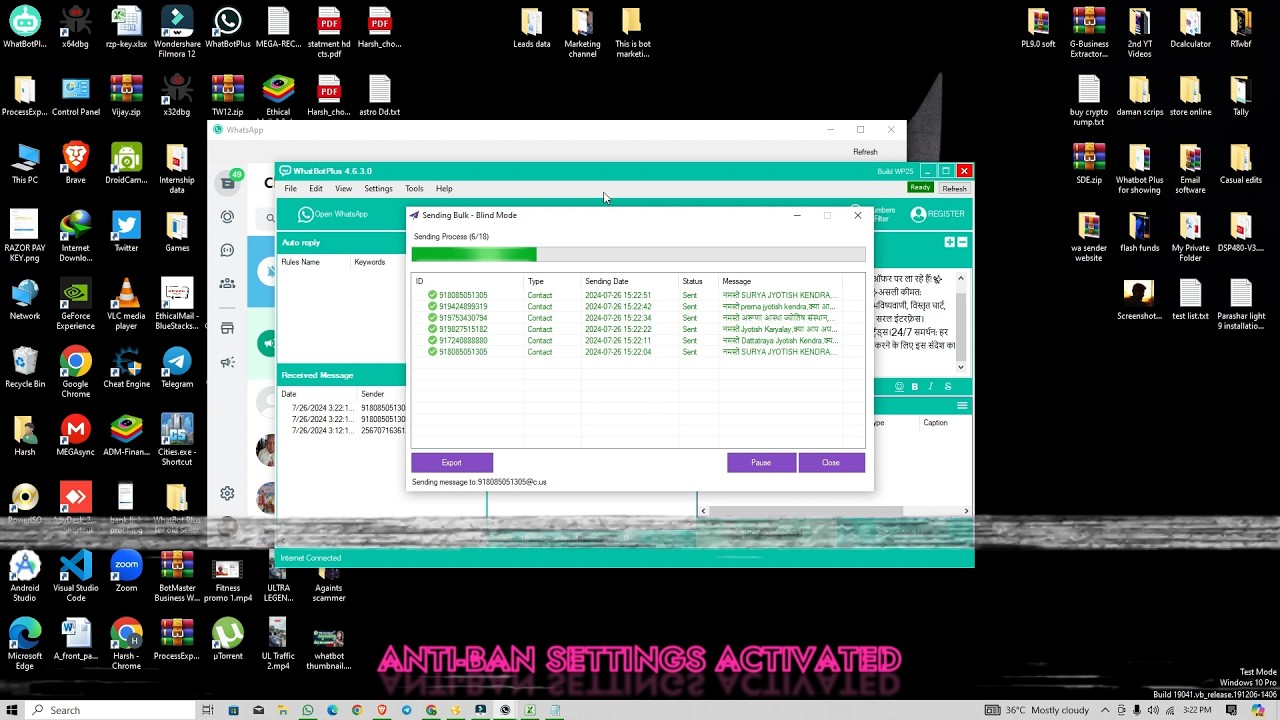Click Open WhatsApp icon in WhatBotPlus toolbar

point(306,214)
